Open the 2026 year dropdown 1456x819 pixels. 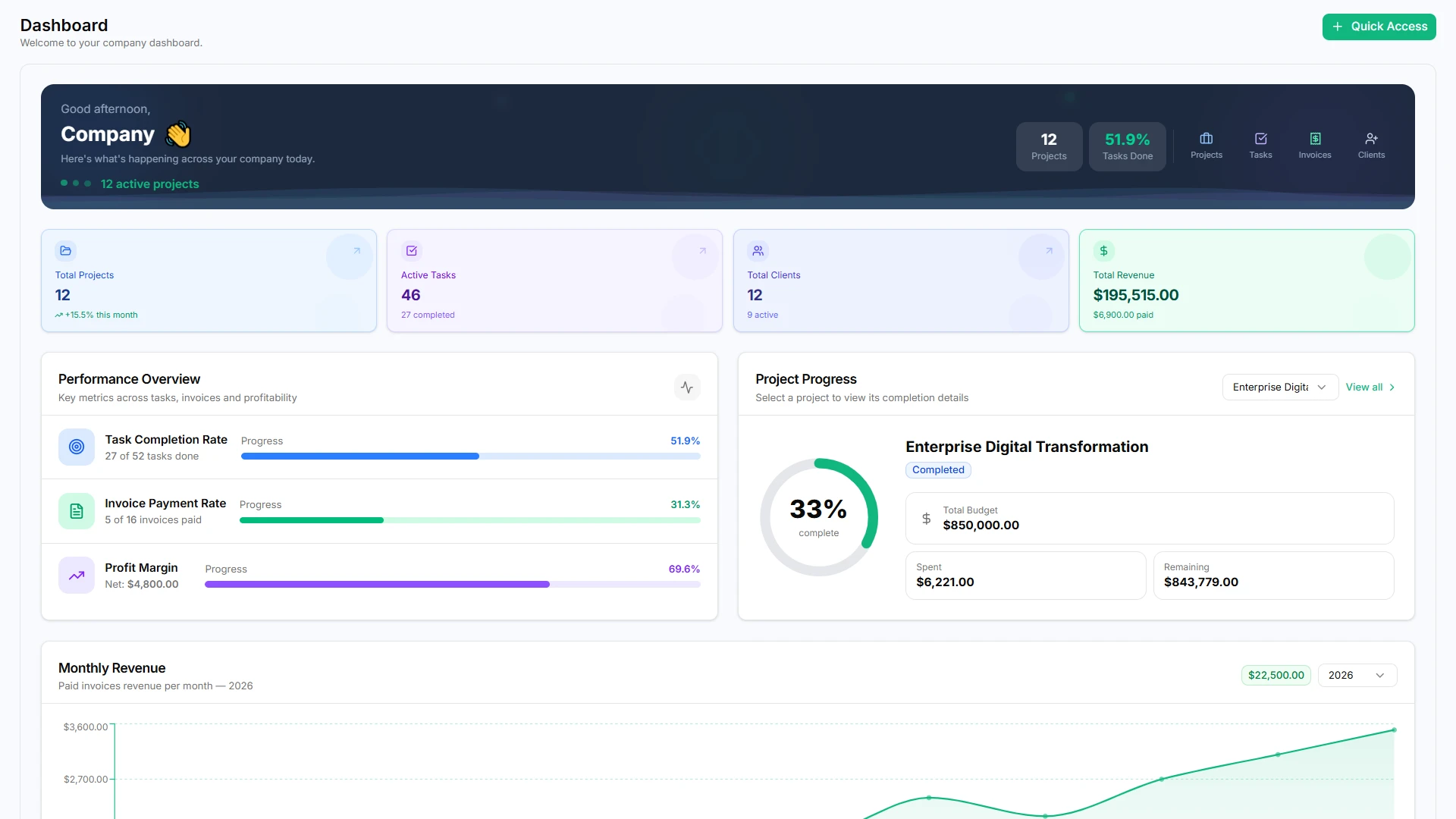point(1357,676)
